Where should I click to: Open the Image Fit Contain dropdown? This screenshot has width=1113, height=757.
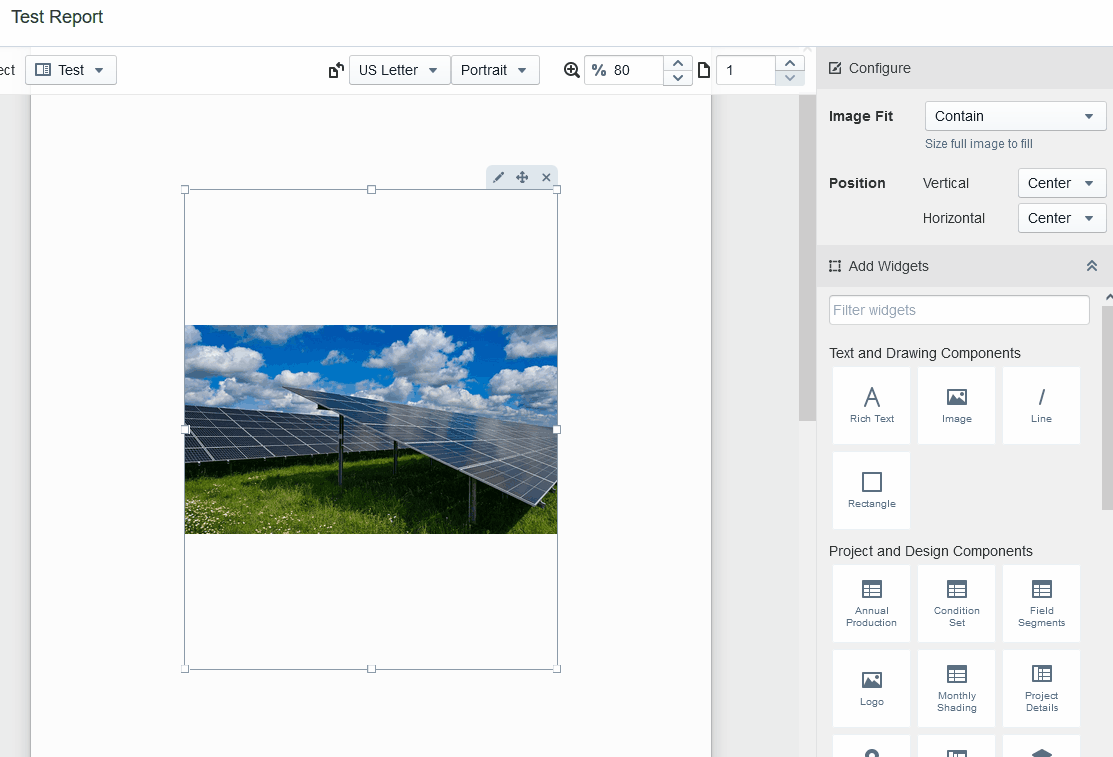coord(1015,116)
